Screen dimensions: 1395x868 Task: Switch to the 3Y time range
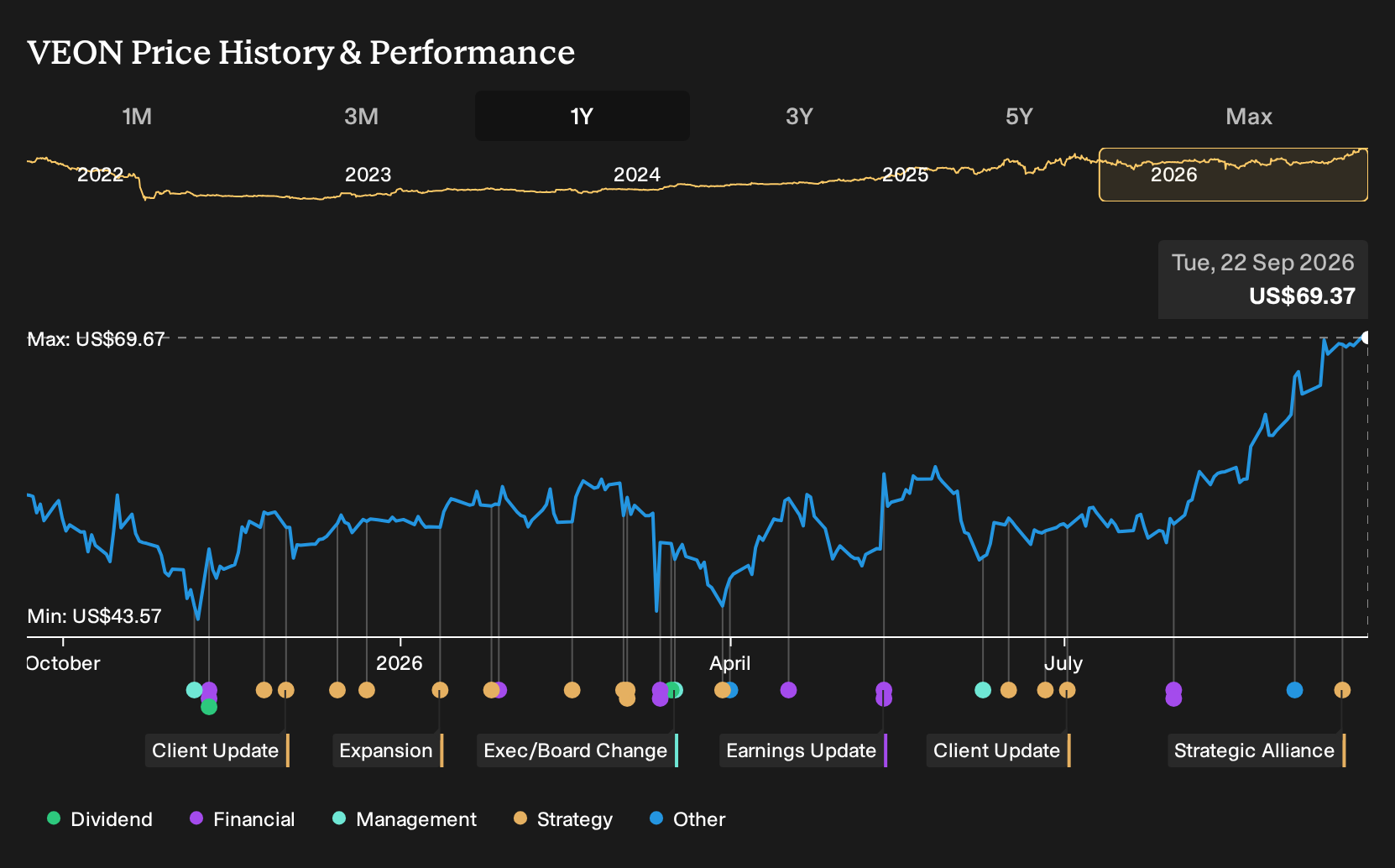[x=799, y=116]
